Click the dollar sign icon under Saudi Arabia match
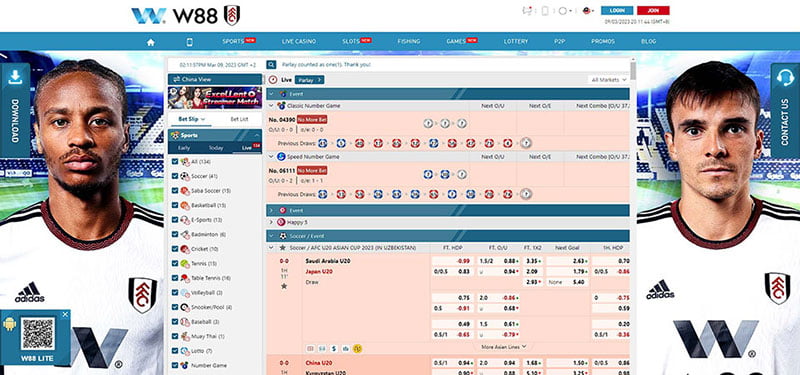This screenshot has height=375, width=800. [x=334, y=348]
